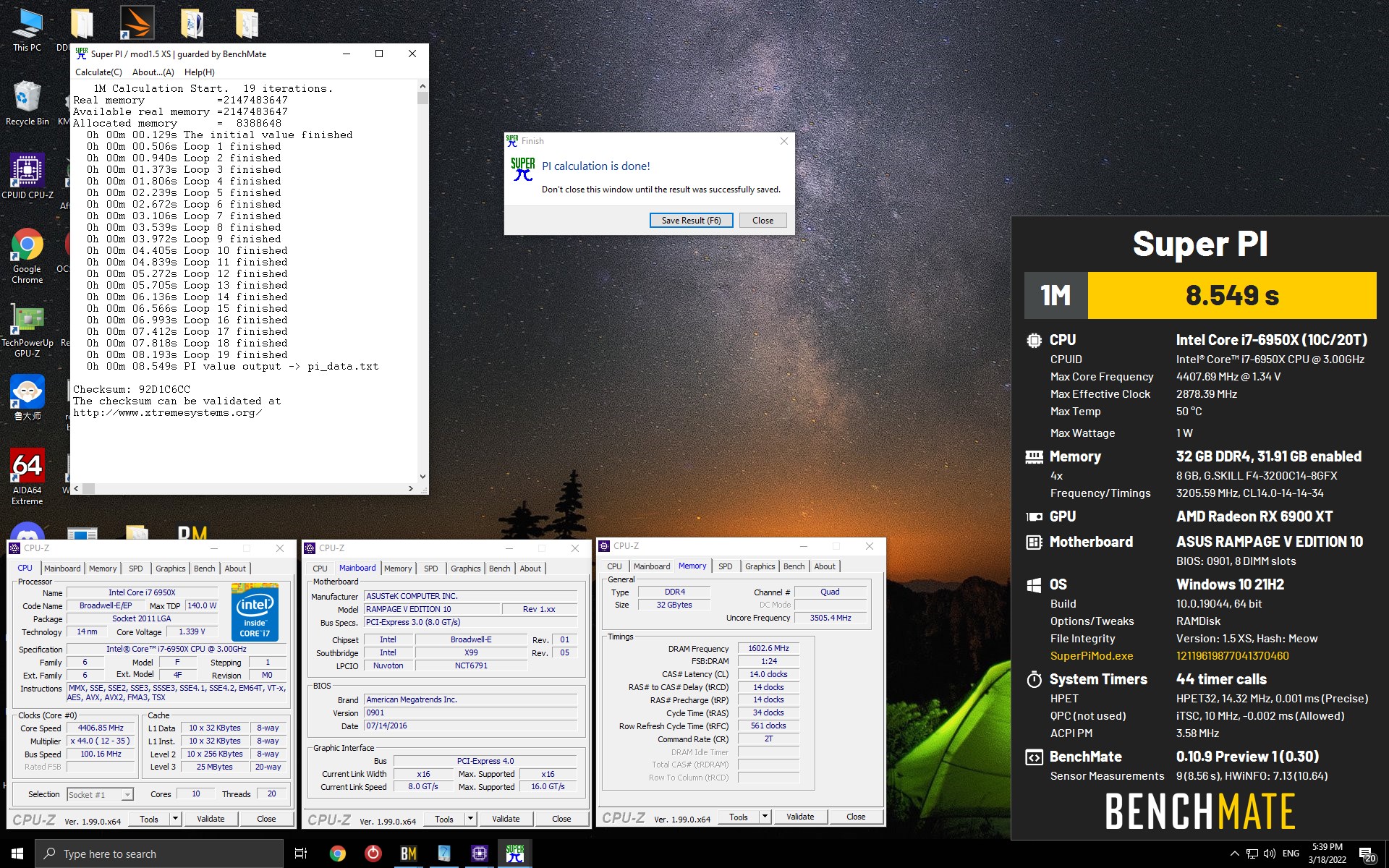
Task: Open Super PI from the taskbar
Action: click(x=515, y=854)
